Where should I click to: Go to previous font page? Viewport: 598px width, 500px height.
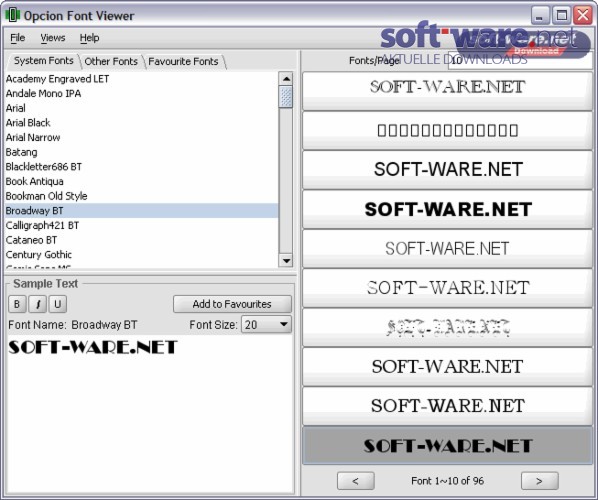coord(355,481)
